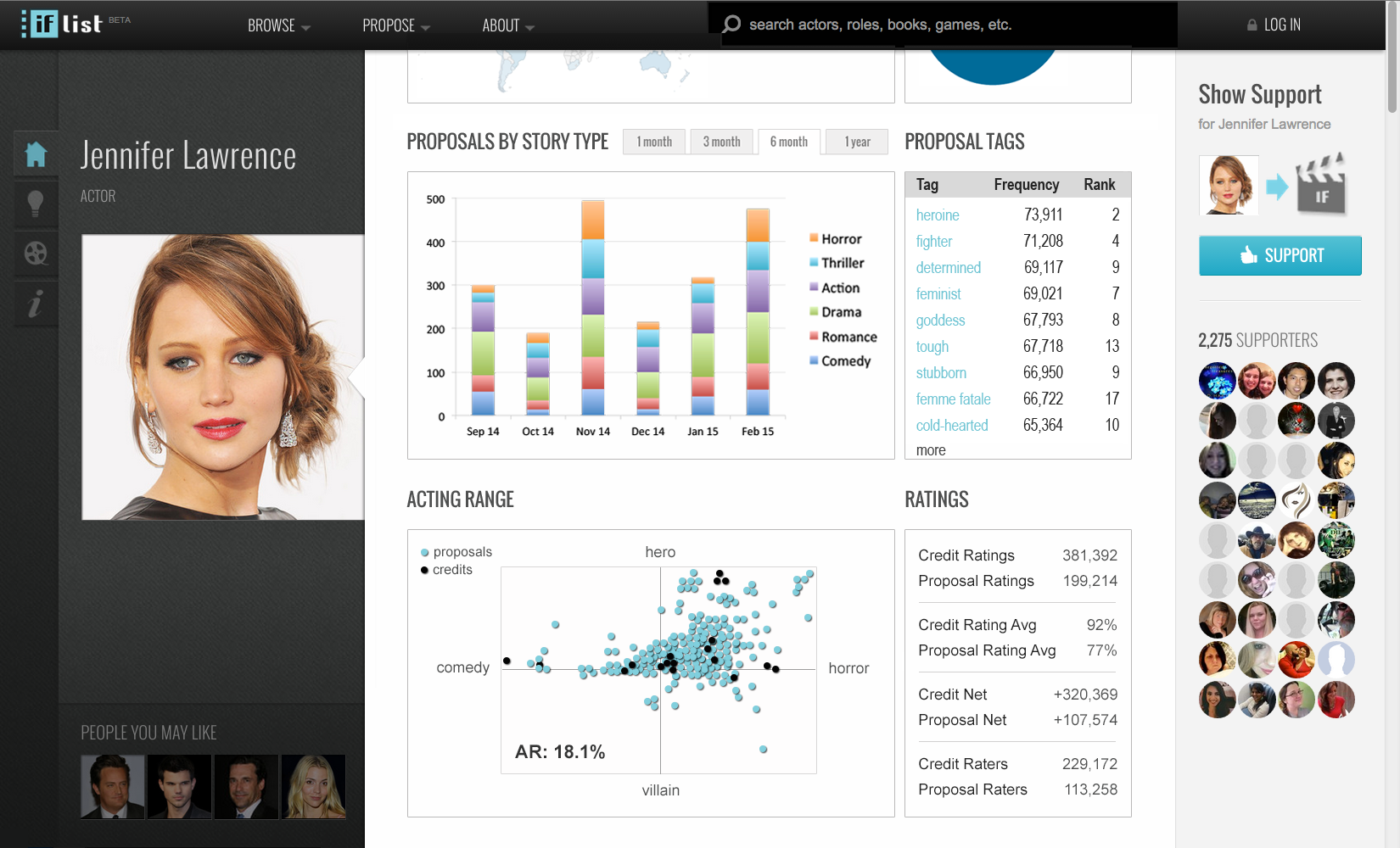Viewport: 1400px width, 848px height.
Task: Select the 1 year chart range
Action: (x=857, y=142)
